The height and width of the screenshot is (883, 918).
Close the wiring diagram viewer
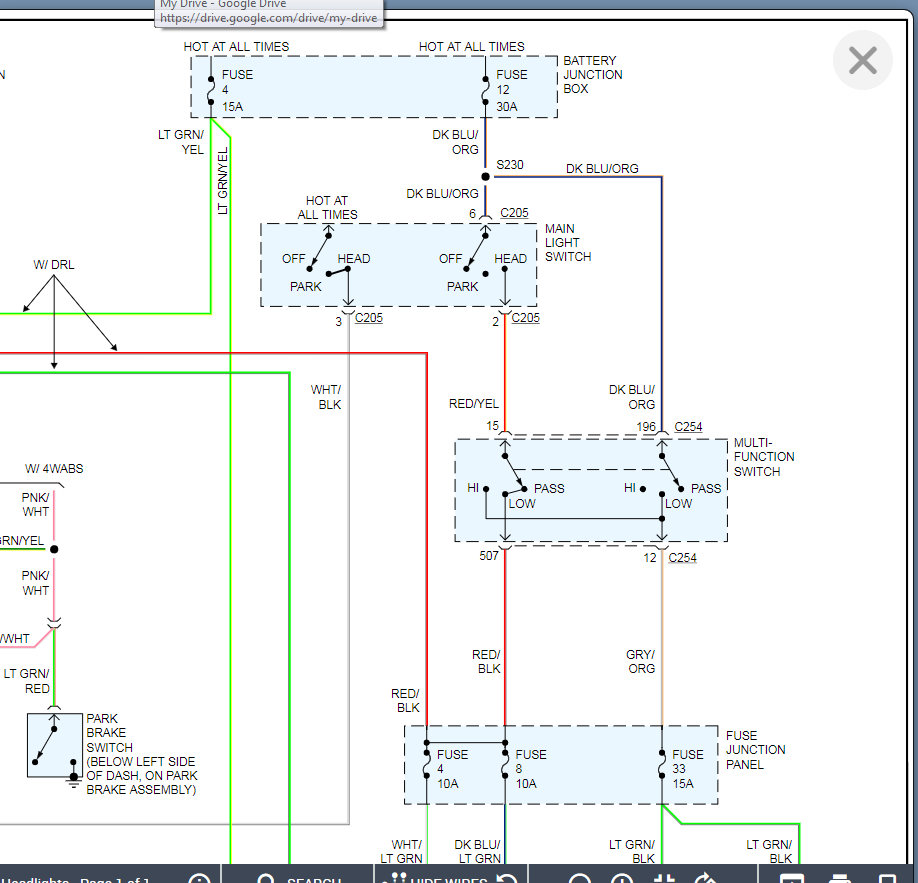click(862, 60)
